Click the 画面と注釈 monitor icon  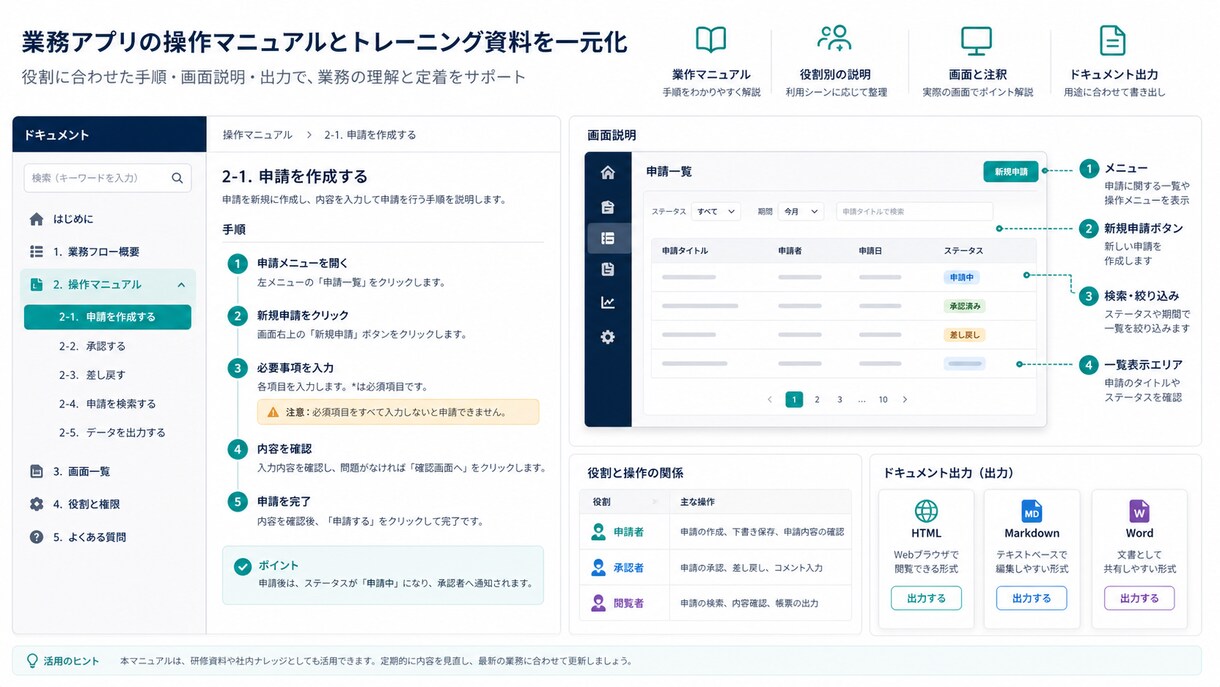(x=976, y=40)
